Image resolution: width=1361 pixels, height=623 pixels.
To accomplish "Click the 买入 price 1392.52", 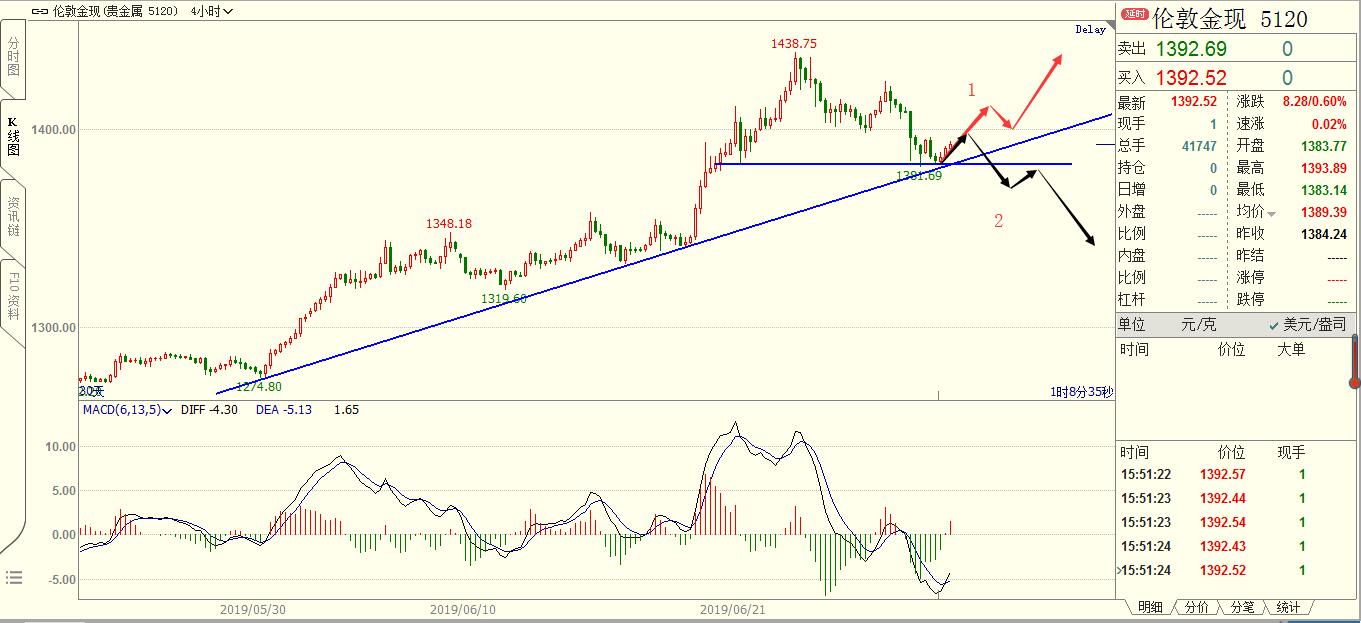I will pos(1191,77).
